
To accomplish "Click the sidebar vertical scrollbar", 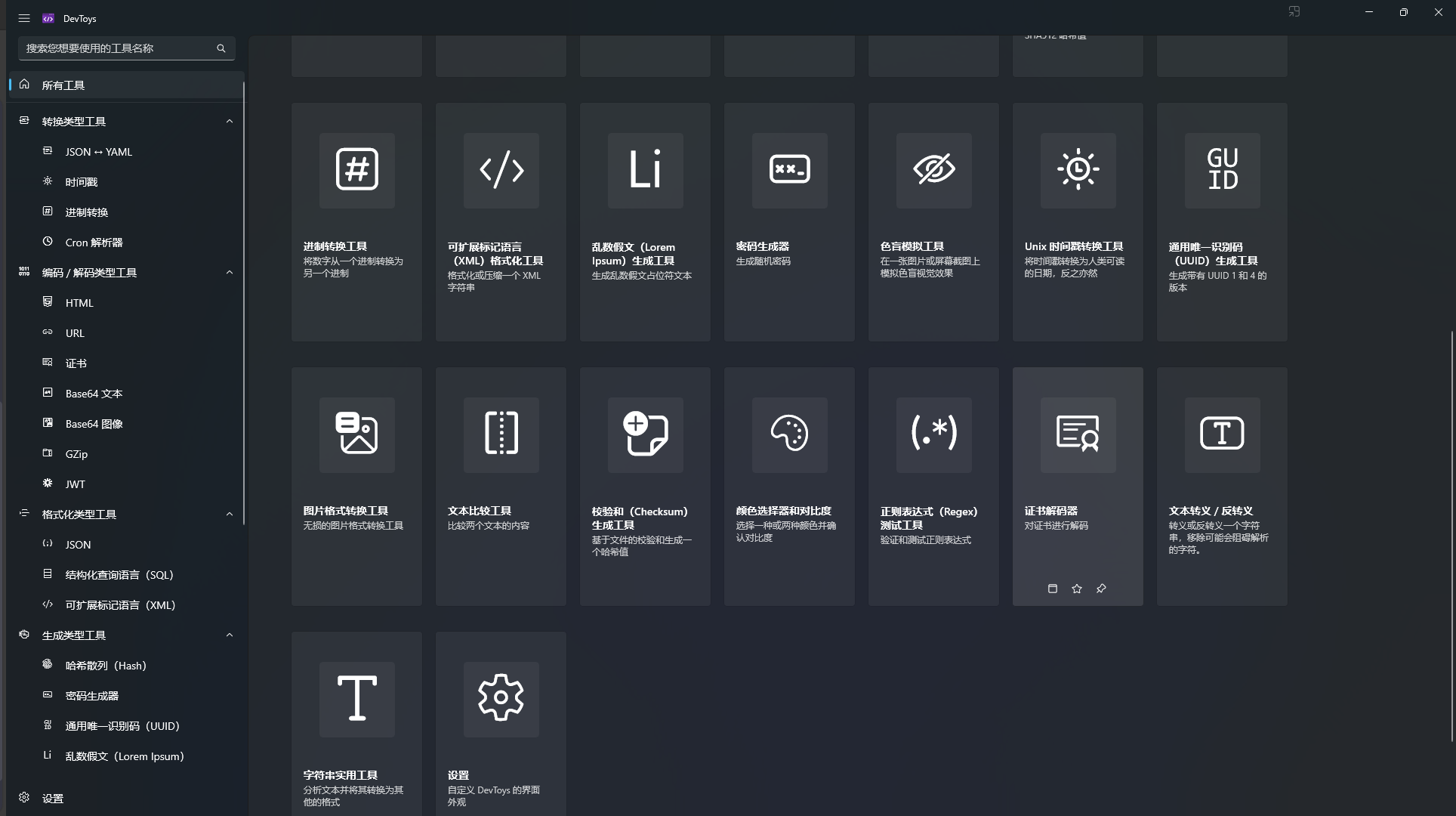I will [x=244, y=302].
